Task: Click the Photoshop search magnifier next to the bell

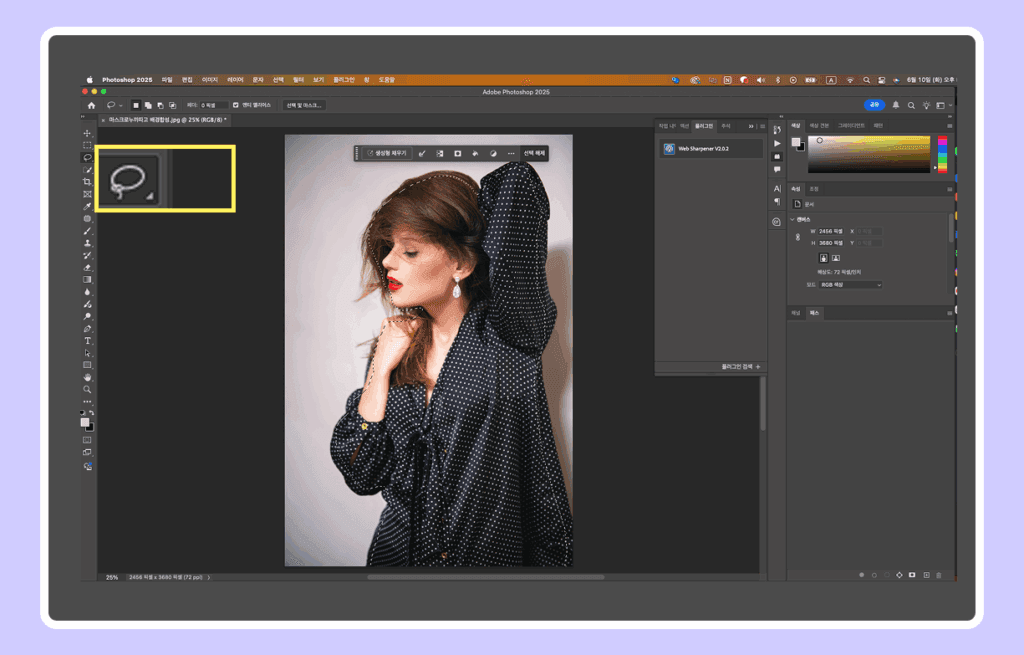Action: (x=911, y=105)
